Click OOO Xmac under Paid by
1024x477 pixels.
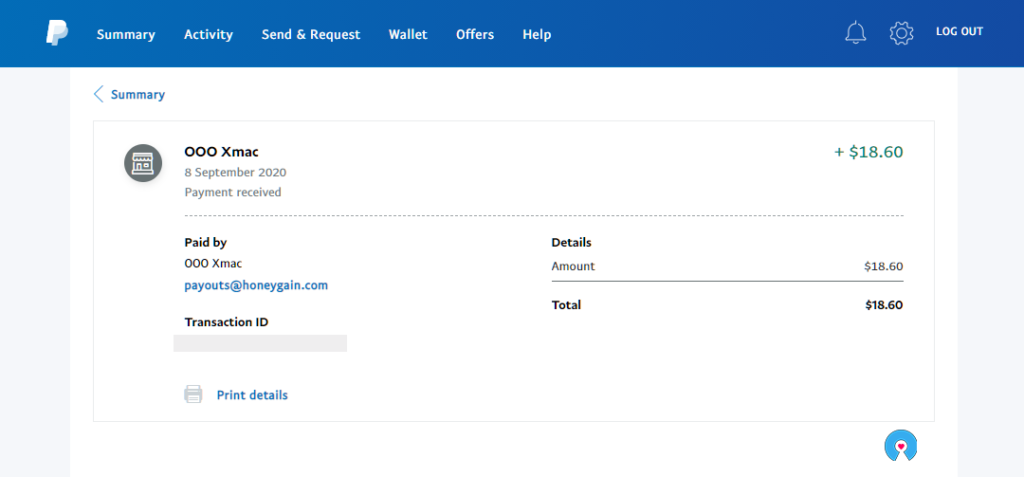pyautogui.click(x=213, y=264)
